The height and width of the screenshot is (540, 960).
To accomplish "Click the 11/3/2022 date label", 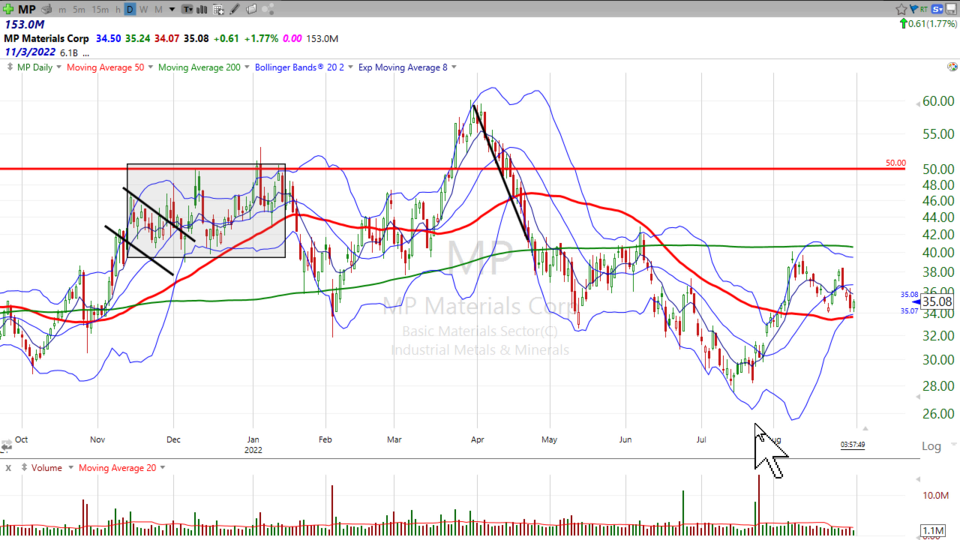I will coord(30,52).
